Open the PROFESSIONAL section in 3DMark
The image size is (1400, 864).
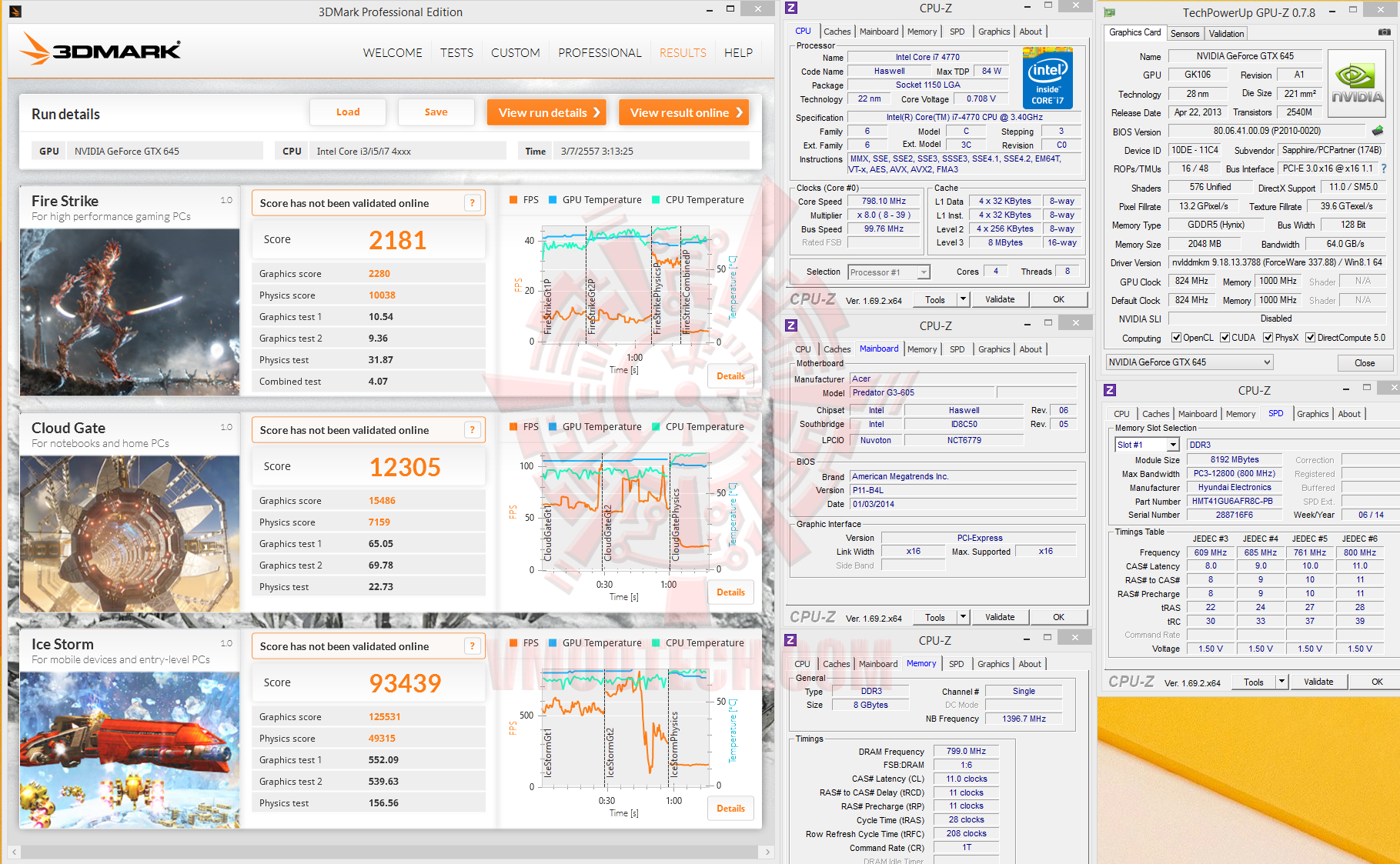click(x=600, y=52)
